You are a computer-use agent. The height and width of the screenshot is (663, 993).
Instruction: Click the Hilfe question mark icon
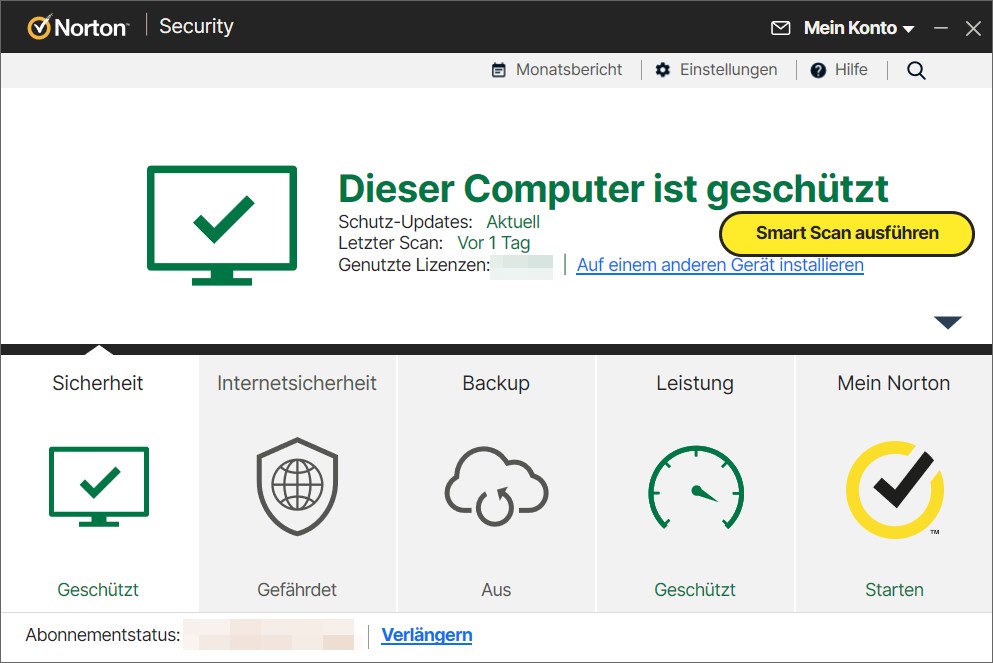tap(818, 70)
